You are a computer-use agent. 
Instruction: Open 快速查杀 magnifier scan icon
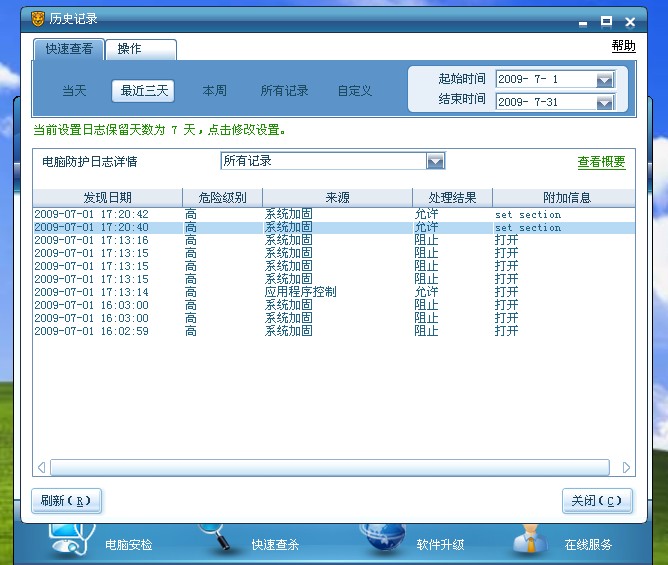[x=216, y=537]
